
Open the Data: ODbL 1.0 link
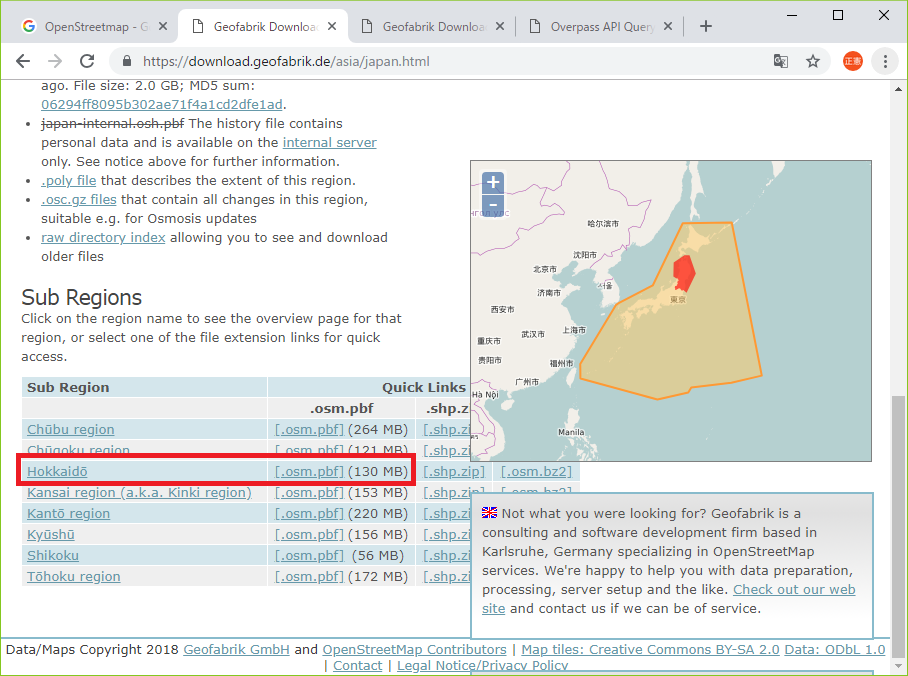coord(834,649)
